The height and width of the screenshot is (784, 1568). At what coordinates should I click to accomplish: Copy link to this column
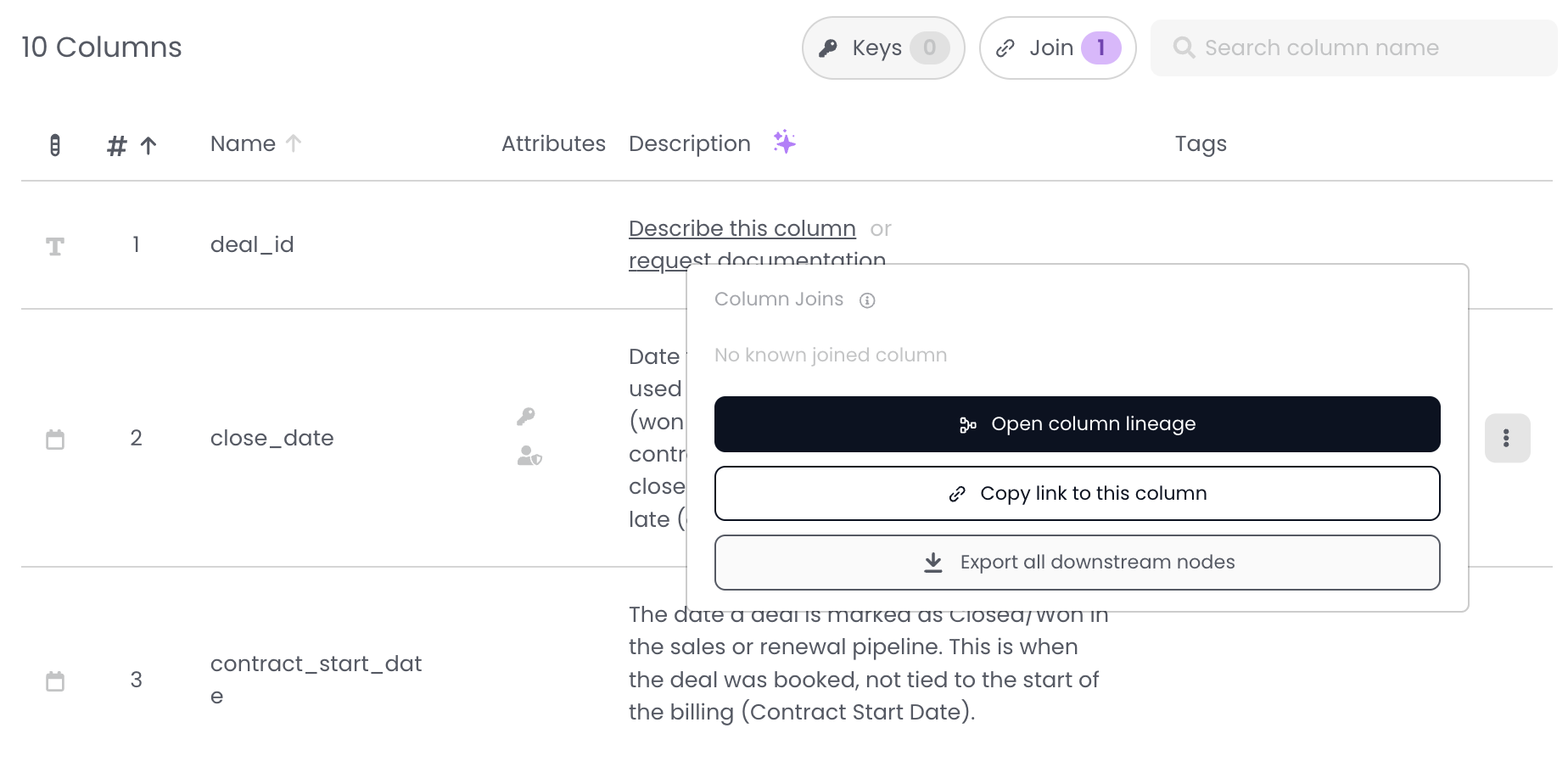1077,494
